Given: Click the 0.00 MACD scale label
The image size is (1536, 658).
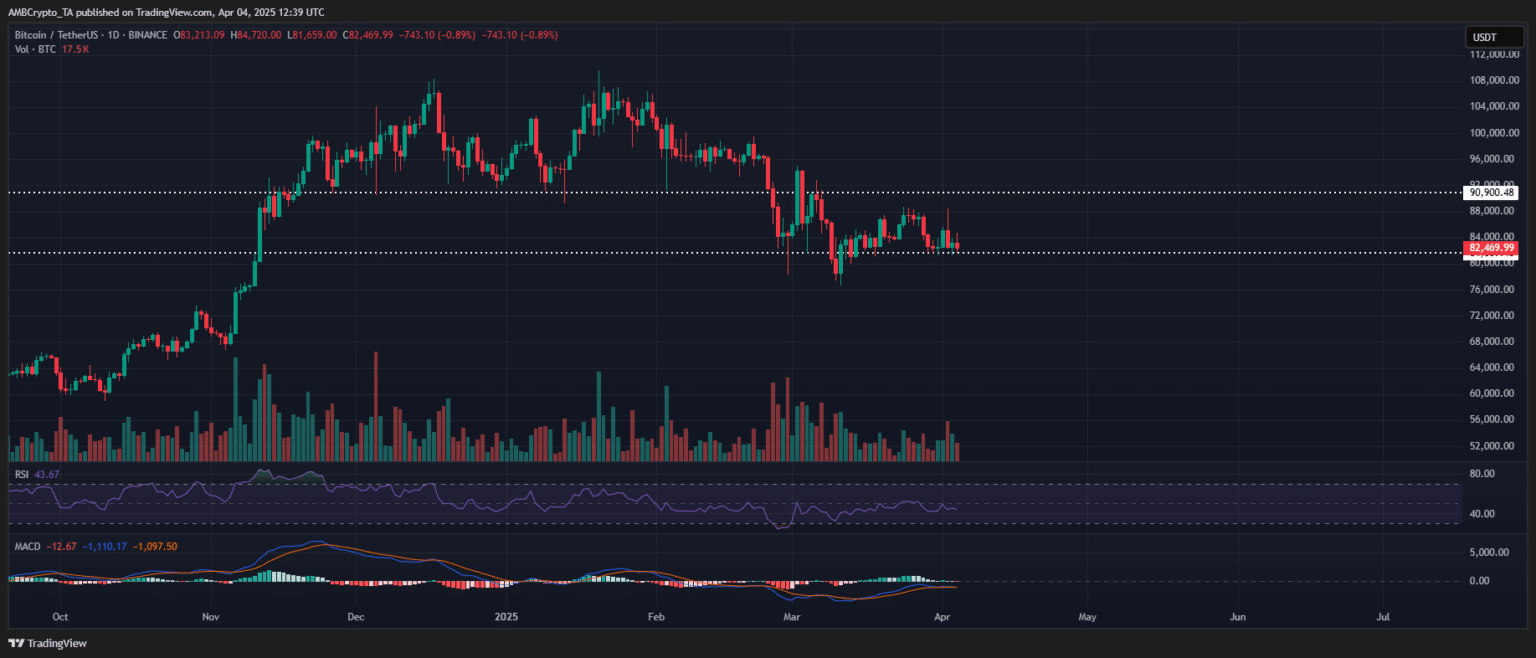Looking at the screenshot, I should (x=1480, y=580).
